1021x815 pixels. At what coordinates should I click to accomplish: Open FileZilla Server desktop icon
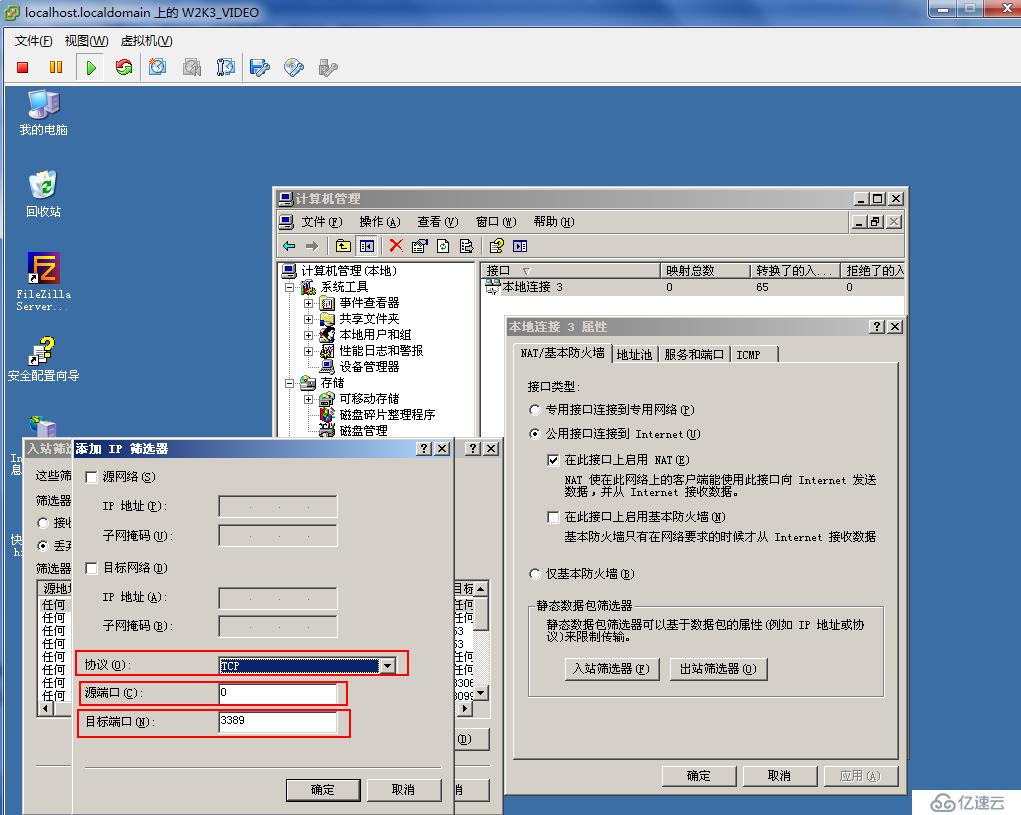44,281
